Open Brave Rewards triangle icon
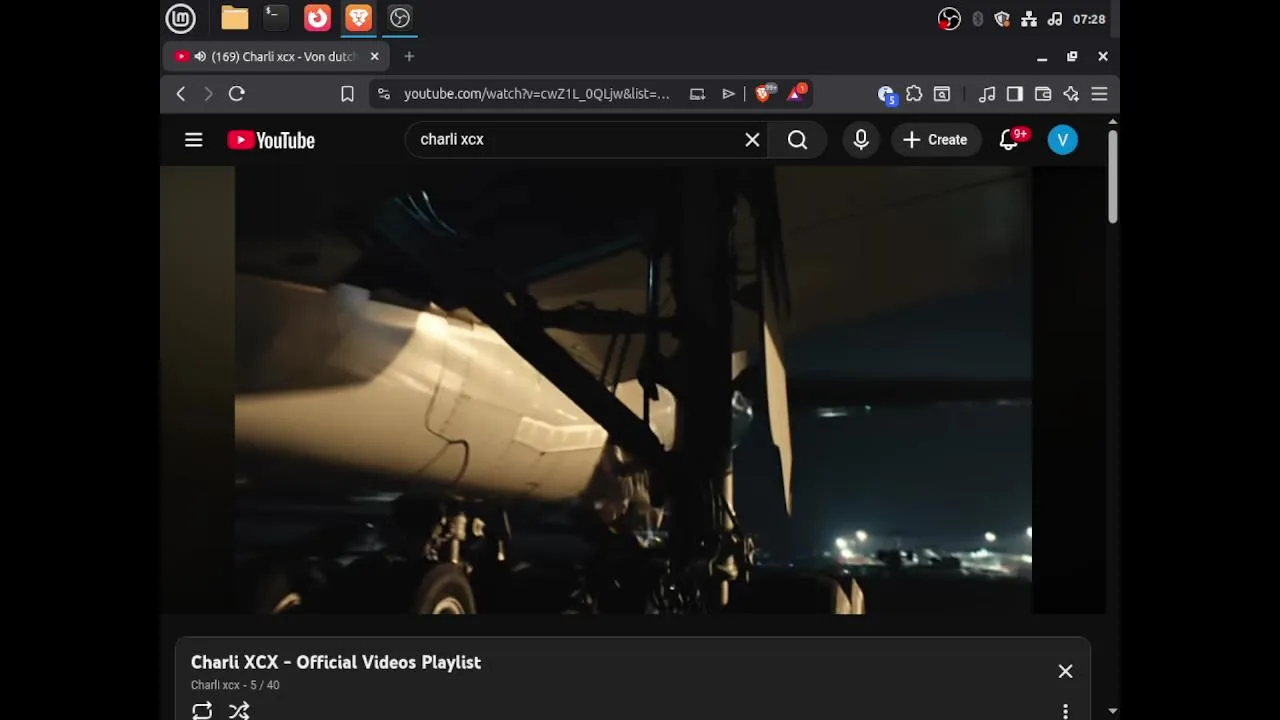This screenshot has width=1280, height=720. [797, 93]
